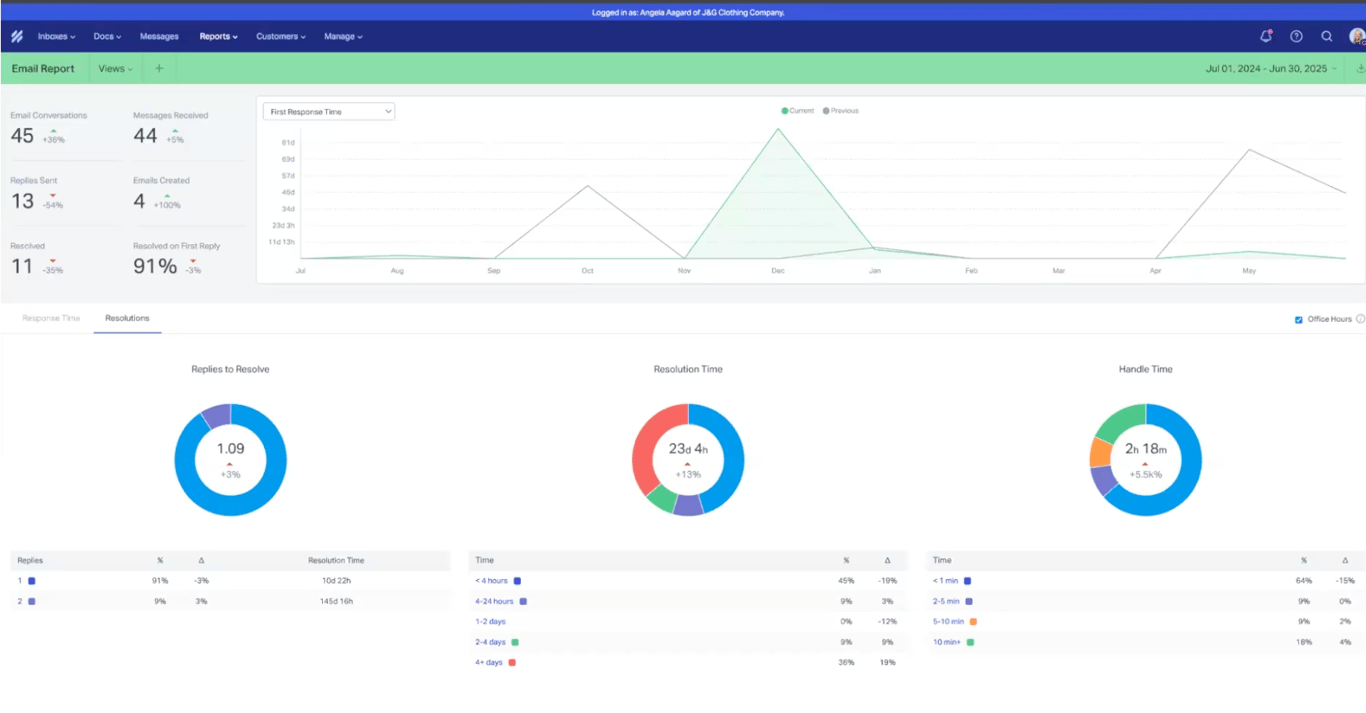The height and width of the screenshot is (713, 1366).
Task: Toggle the Previous series in chart legend
Action: point(841,111)
